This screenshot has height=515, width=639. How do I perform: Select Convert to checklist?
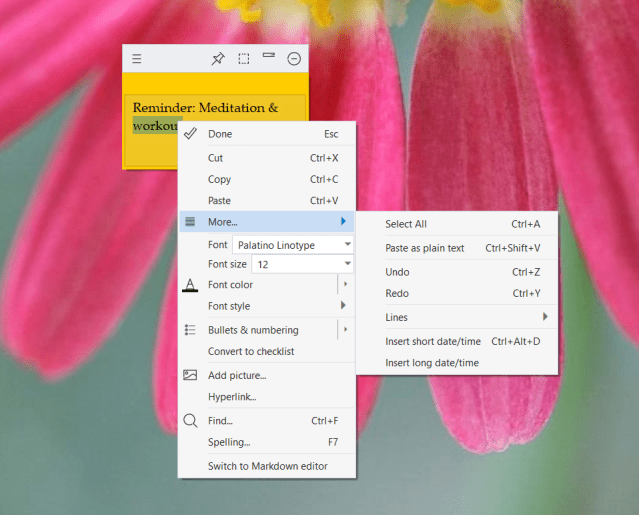[267, 351]
